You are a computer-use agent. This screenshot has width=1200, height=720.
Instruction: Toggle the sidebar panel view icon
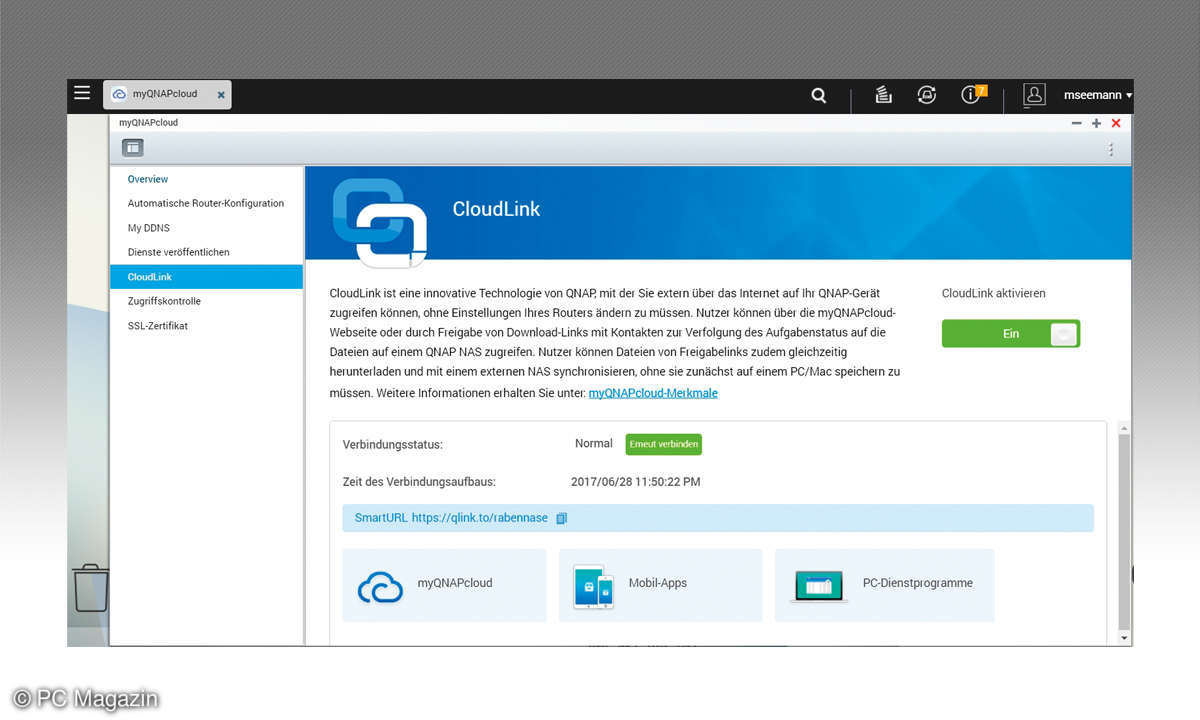[133, 148]
